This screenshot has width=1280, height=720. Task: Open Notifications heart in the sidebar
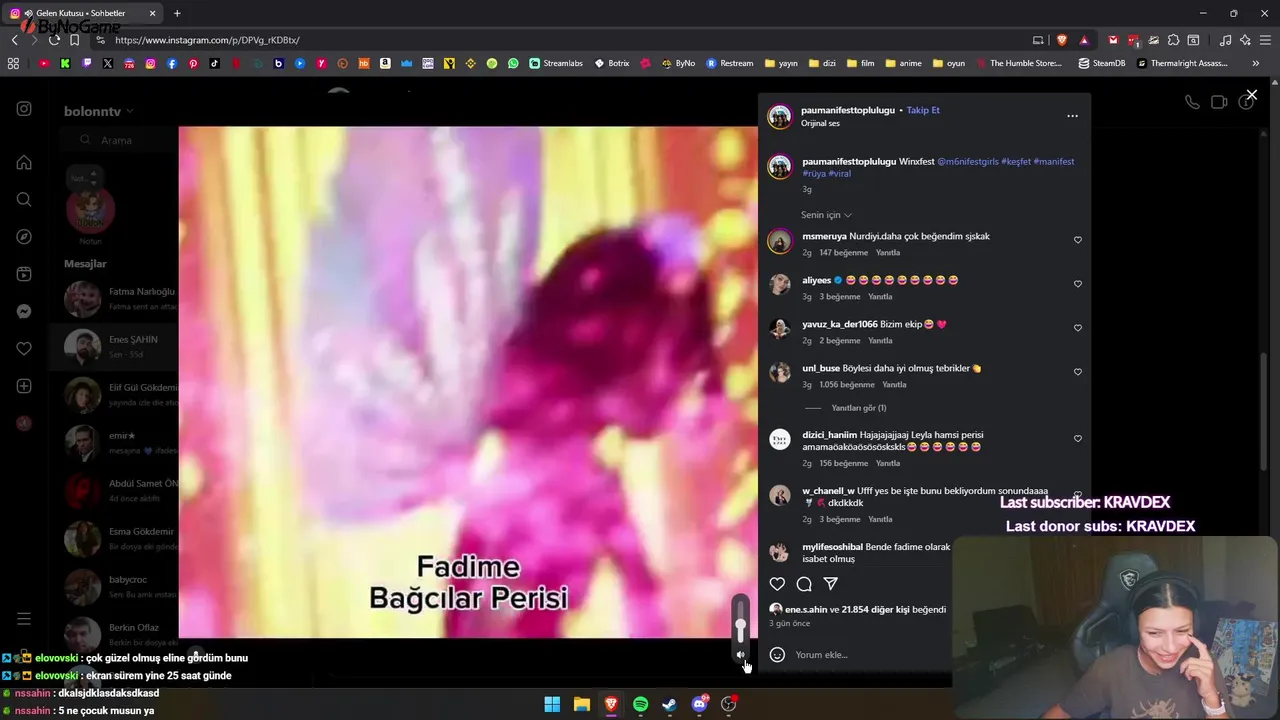click(x=24, y=349)
